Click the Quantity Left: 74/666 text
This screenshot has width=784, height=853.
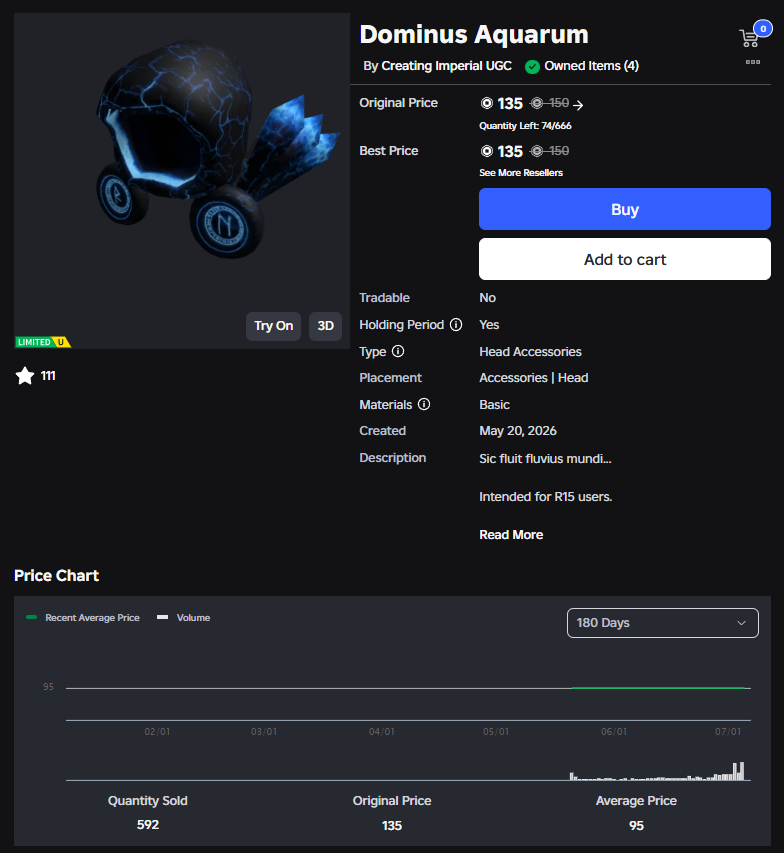pyautogui.click(x=525, y=126)
